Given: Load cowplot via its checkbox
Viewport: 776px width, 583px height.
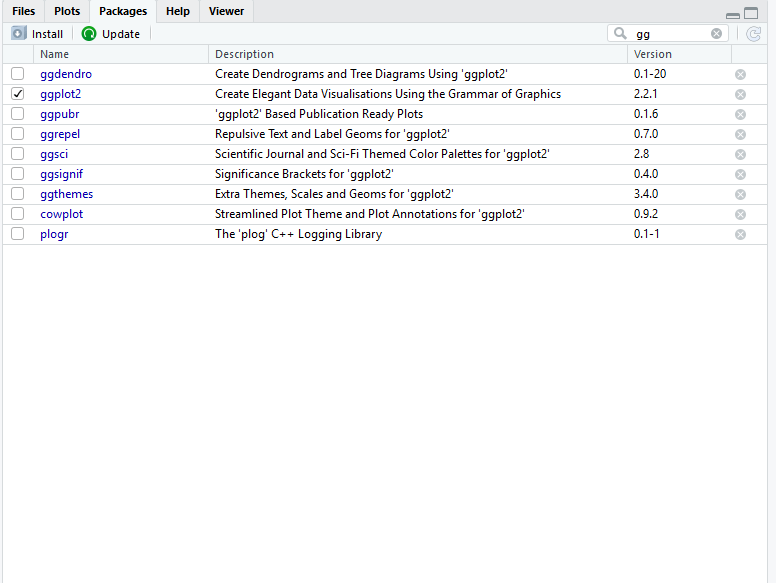Looking at the screenshot, I should click(17, 213).
